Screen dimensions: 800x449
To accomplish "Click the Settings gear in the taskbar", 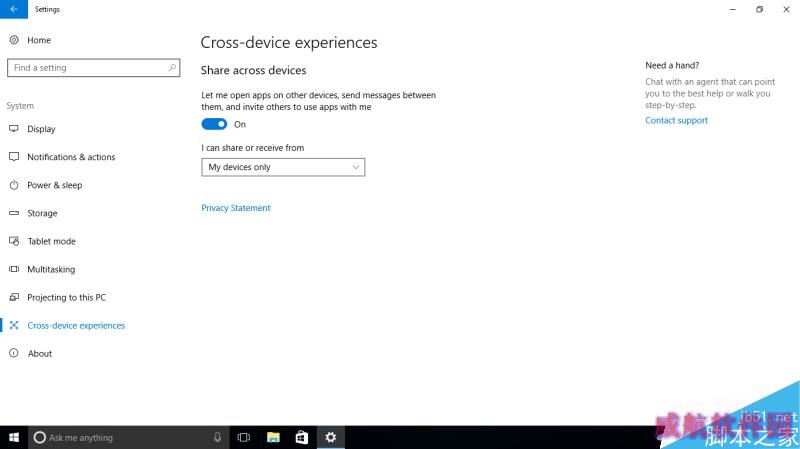I will pyautogui.click(x=331, y=437).
